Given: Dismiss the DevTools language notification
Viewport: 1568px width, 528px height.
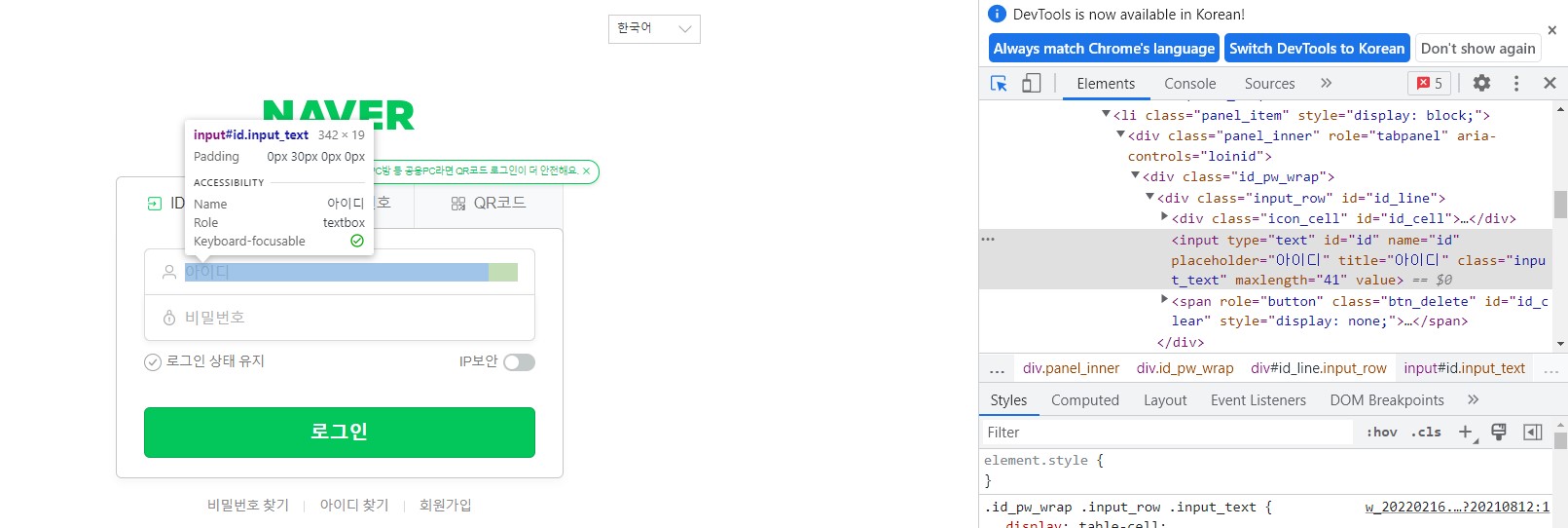Looking at the screenshot, I should point(1551,30).
